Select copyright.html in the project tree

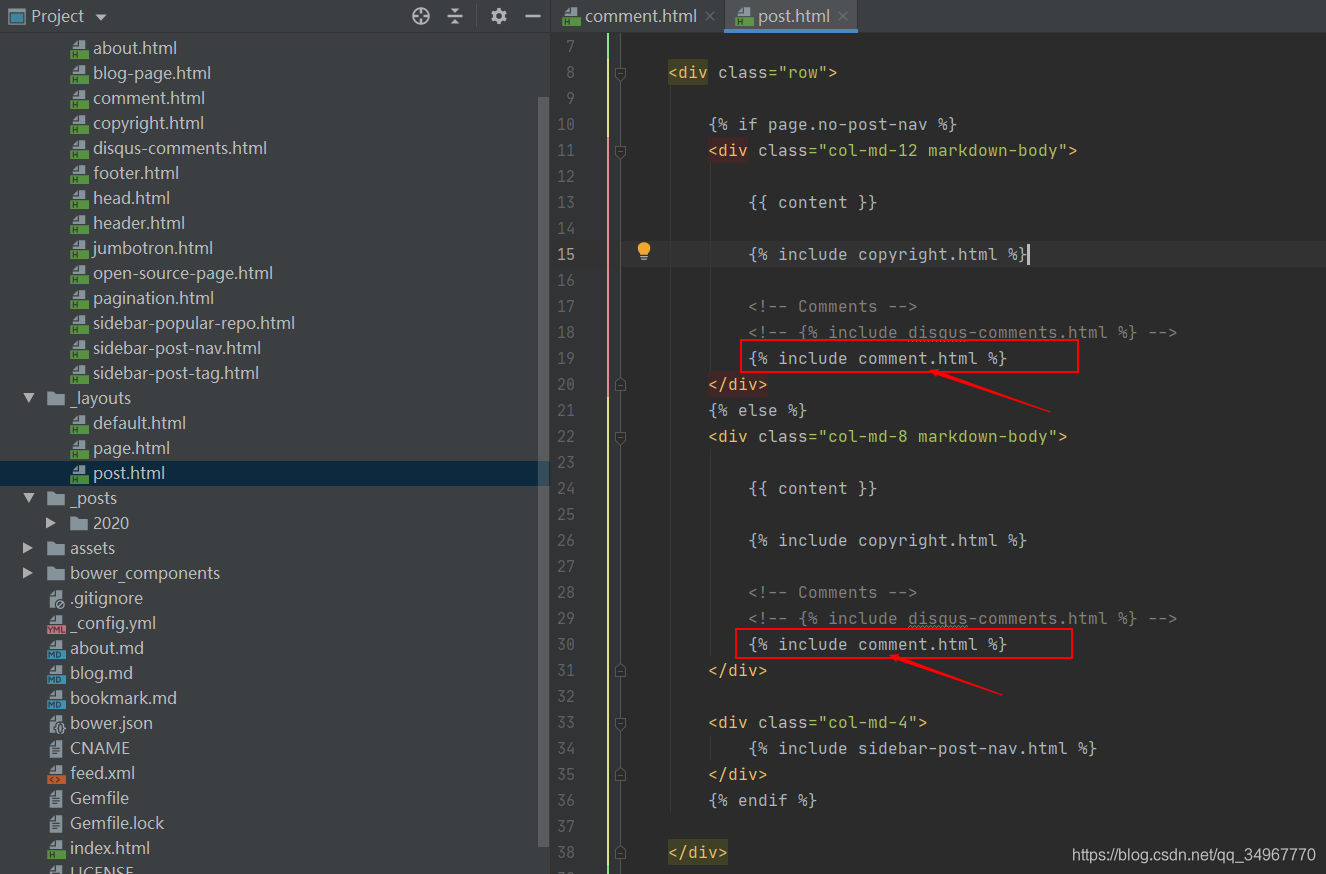pos(148,123)
